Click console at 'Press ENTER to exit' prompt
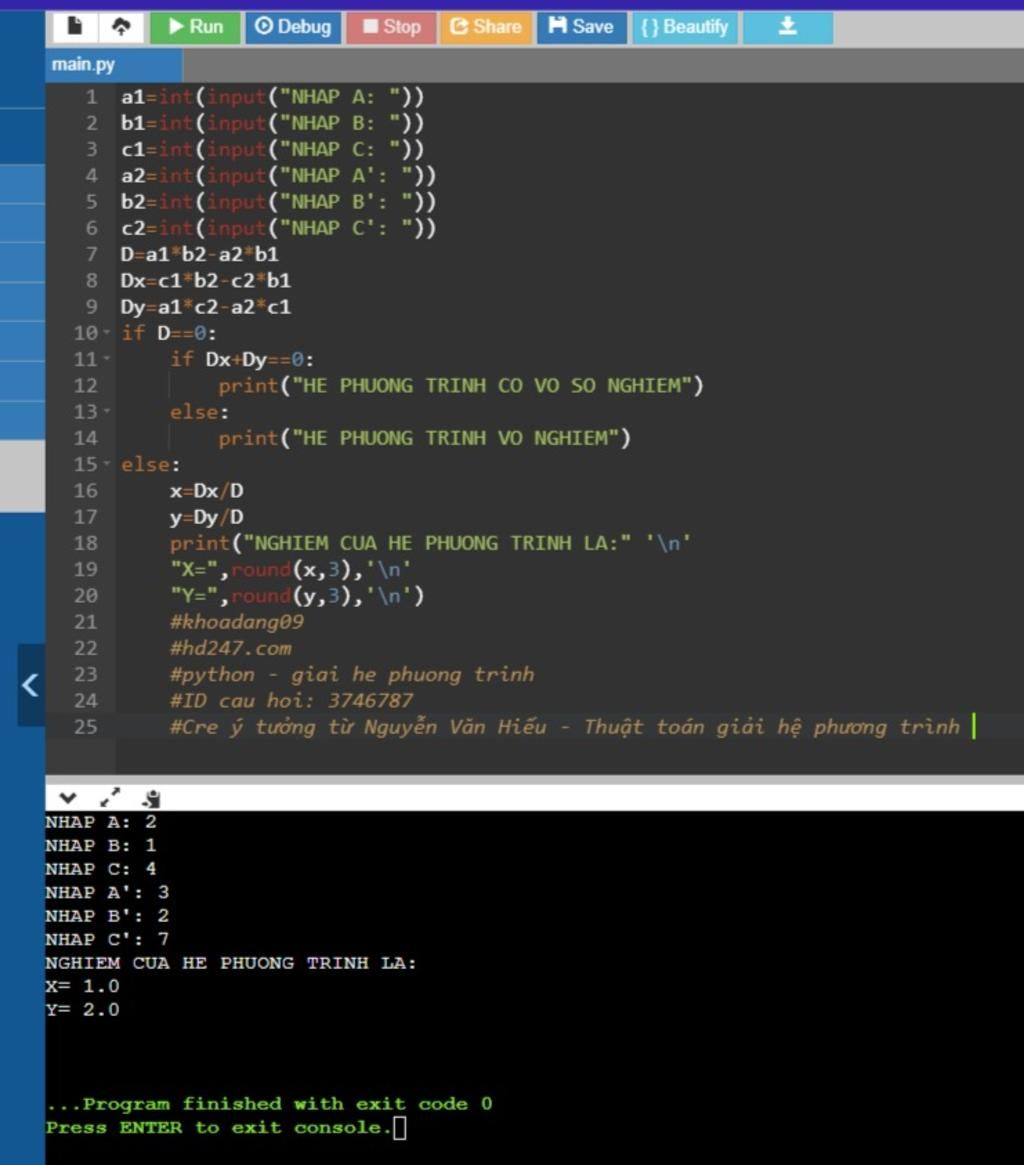1024x1165 pixels. (400, 1128)
